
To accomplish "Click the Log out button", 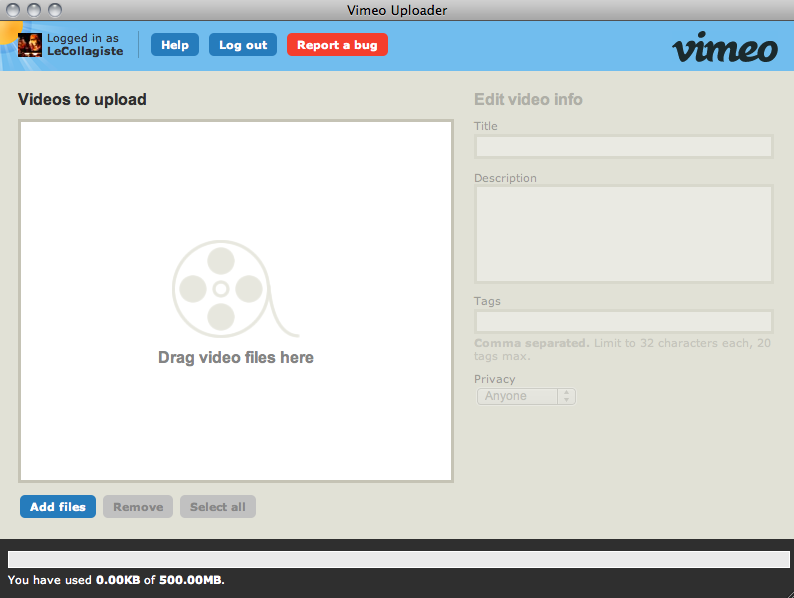I will coord(243,45).
